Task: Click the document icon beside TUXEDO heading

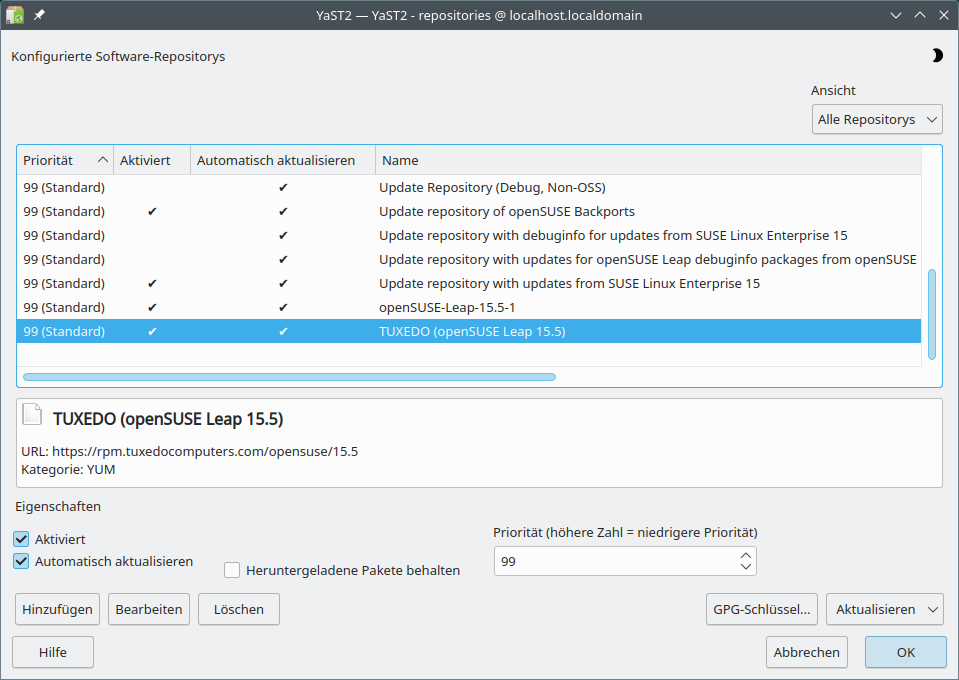Action: [32, 414]
